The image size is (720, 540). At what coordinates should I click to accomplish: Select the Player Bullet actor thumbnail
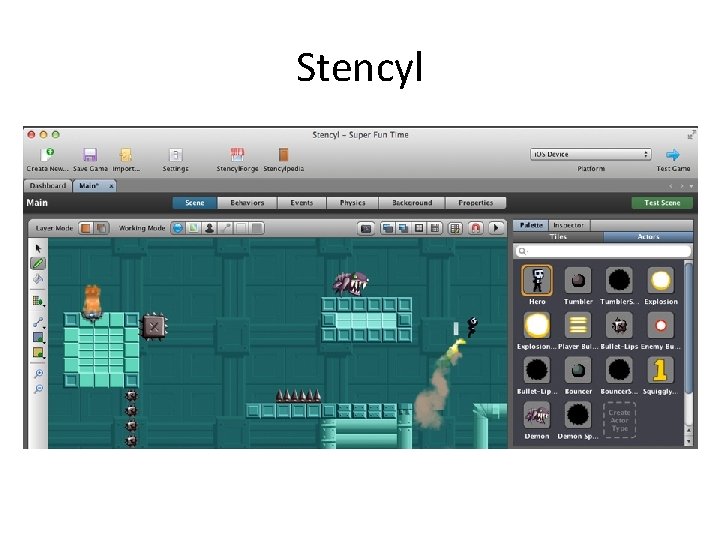click(578, 325)
